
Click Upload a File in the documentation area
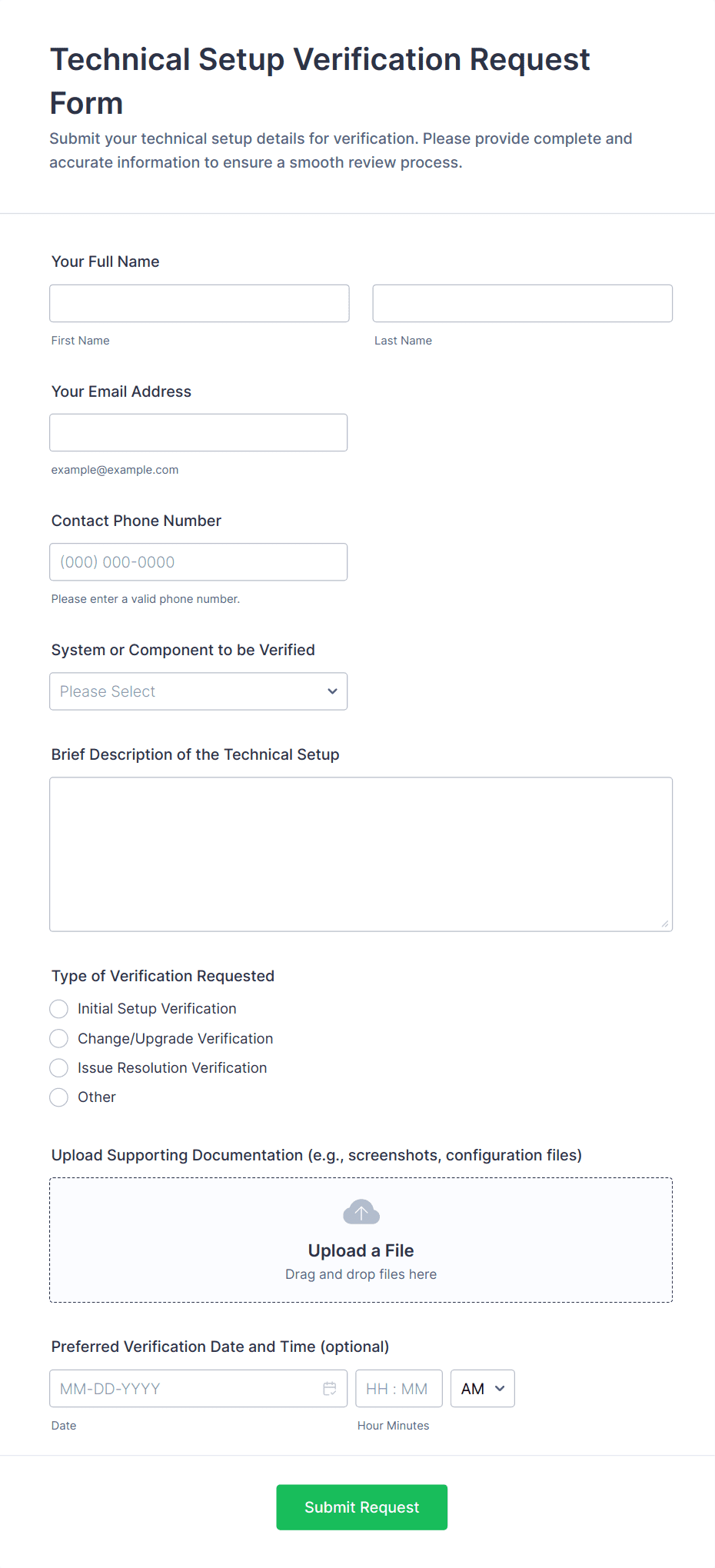pyautogui.click(x=361, y=1250)
